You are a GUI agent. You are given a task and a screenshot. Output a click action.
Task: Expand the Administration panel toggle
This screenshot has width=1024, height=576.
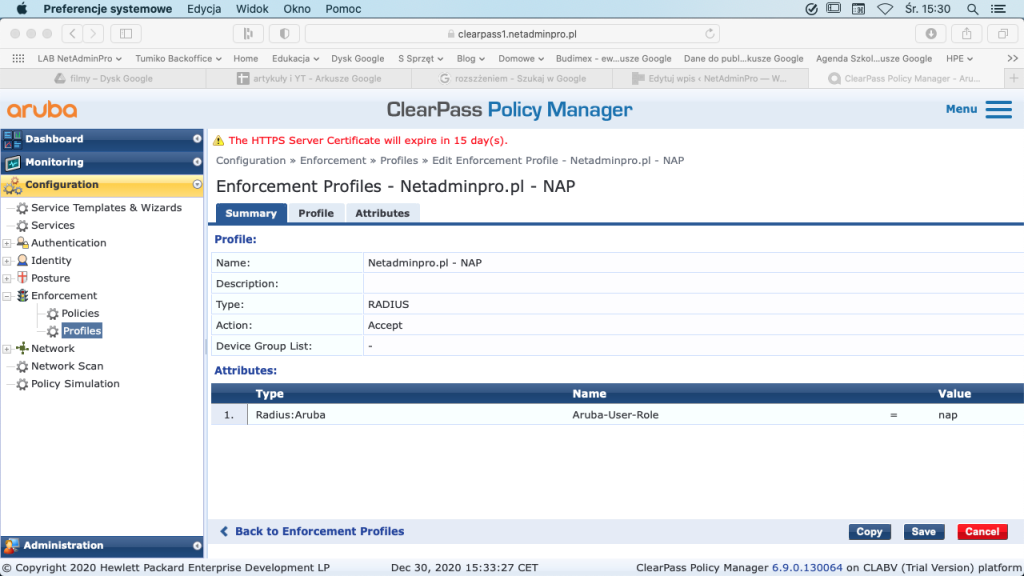click(197, 545)
